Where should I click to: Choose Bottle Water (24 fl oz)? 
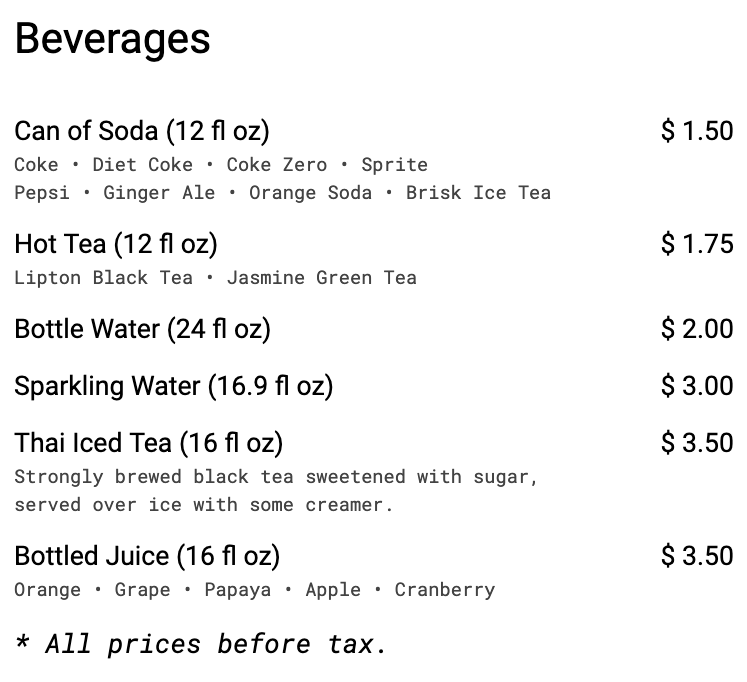pyautogui.click(x=142, y=329)
